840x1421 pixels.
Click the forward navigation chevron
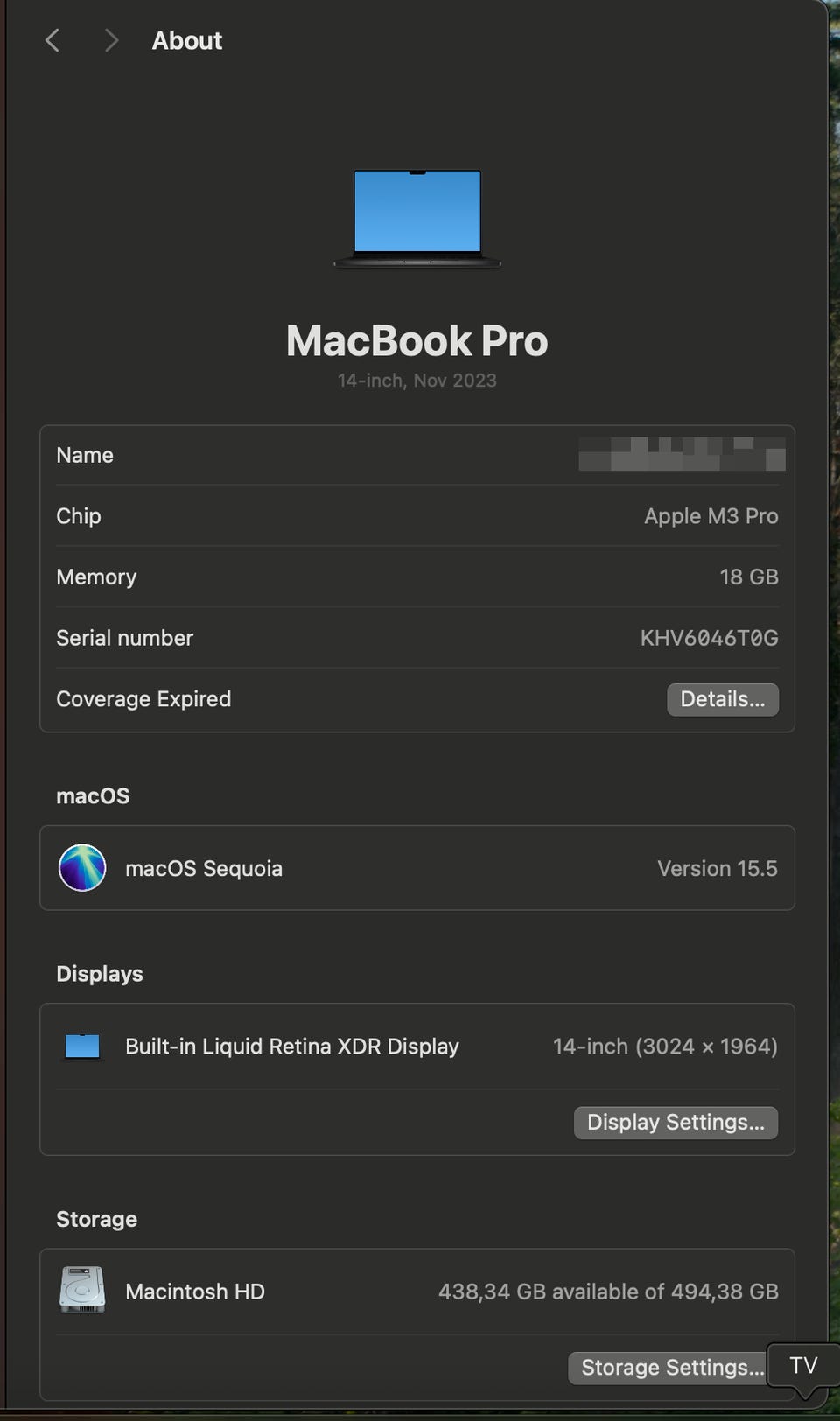pos(110,40)
